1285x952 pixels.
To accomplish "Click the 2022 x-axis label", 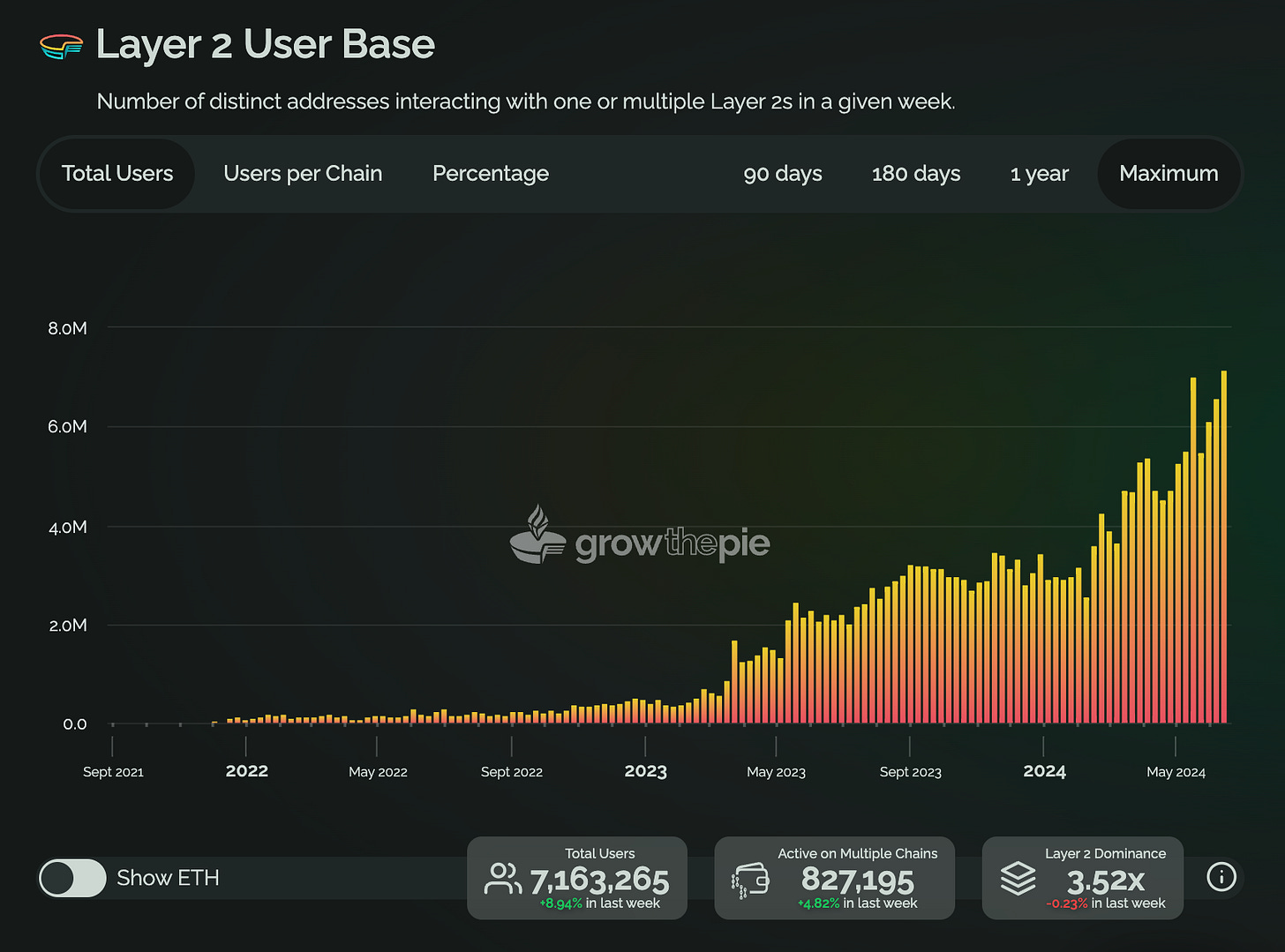I will [247, 771].
